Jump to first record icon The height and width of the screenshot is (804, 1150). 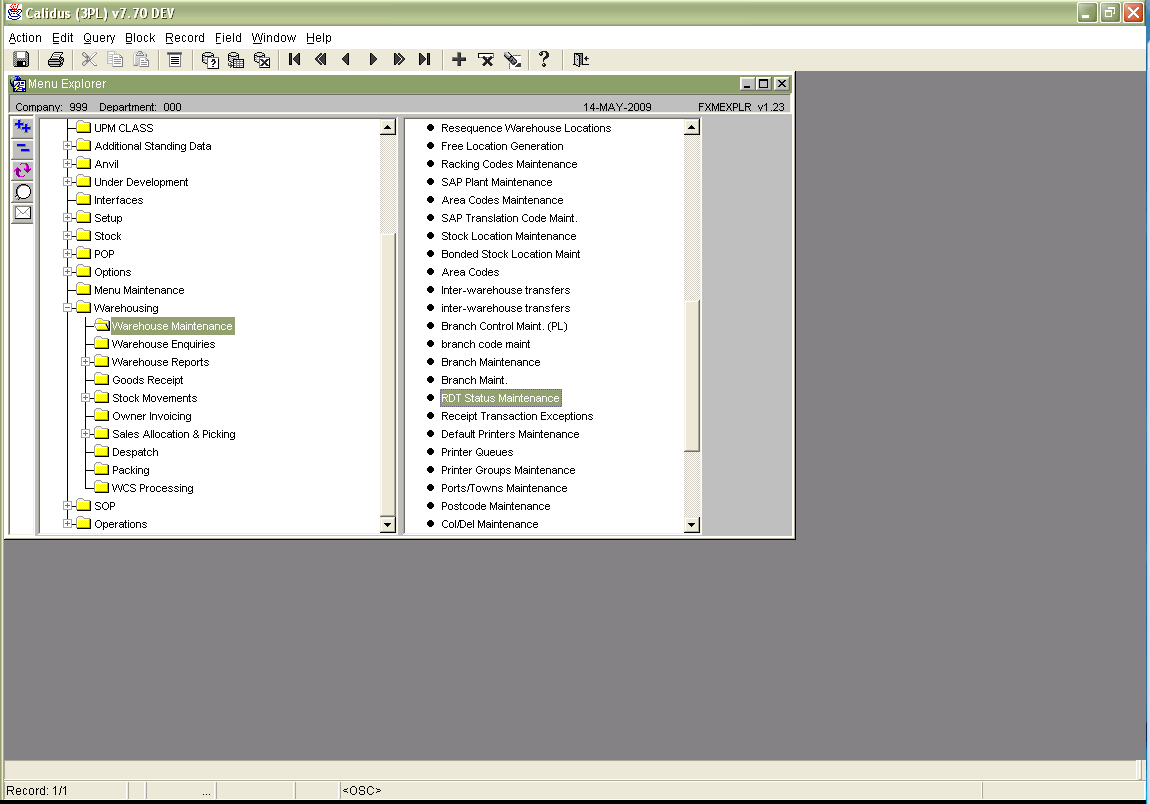click(295, 59)
